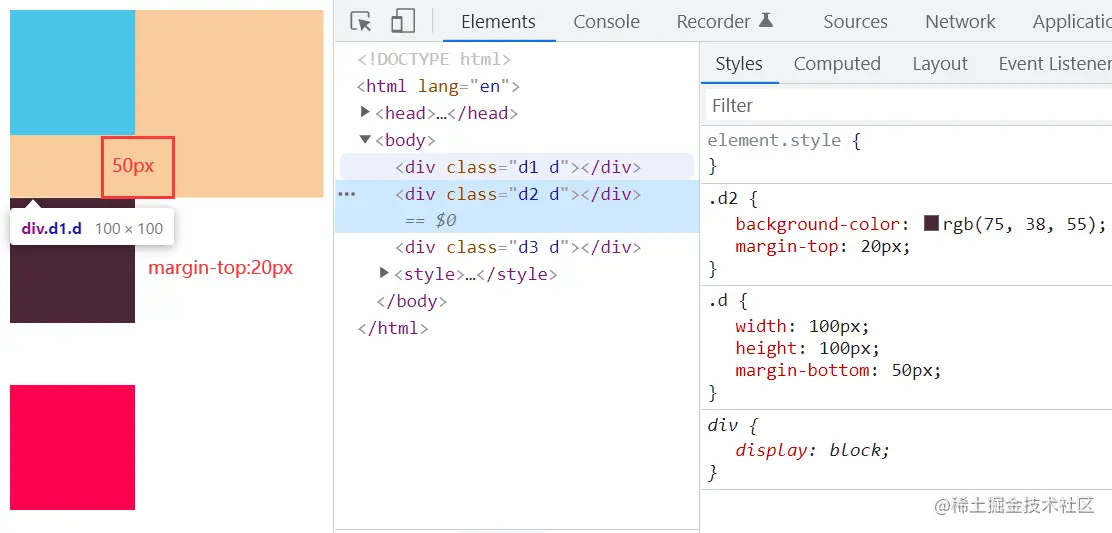Viewport: 1112px width, 533px height.
Task: Open the Event Listeners sub-tab
Action: point(1055,64)
